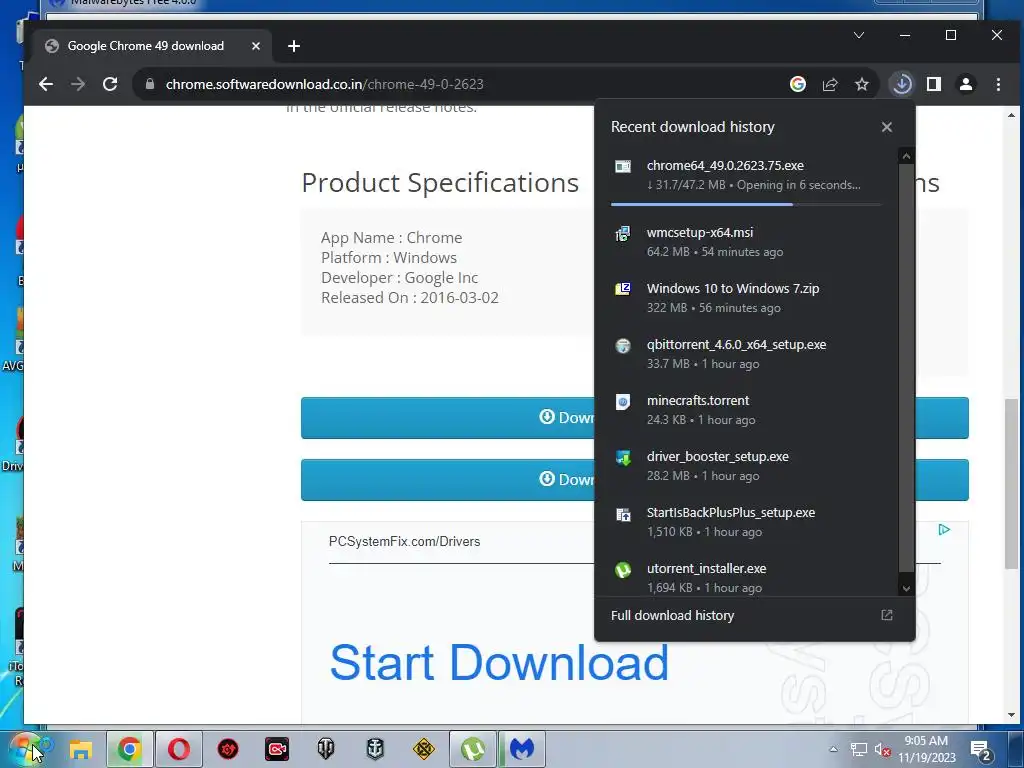This screenshot has height=768, width=1024.
Task: Open utorrent_installer.exe download entry
Action: click(746, 576)
